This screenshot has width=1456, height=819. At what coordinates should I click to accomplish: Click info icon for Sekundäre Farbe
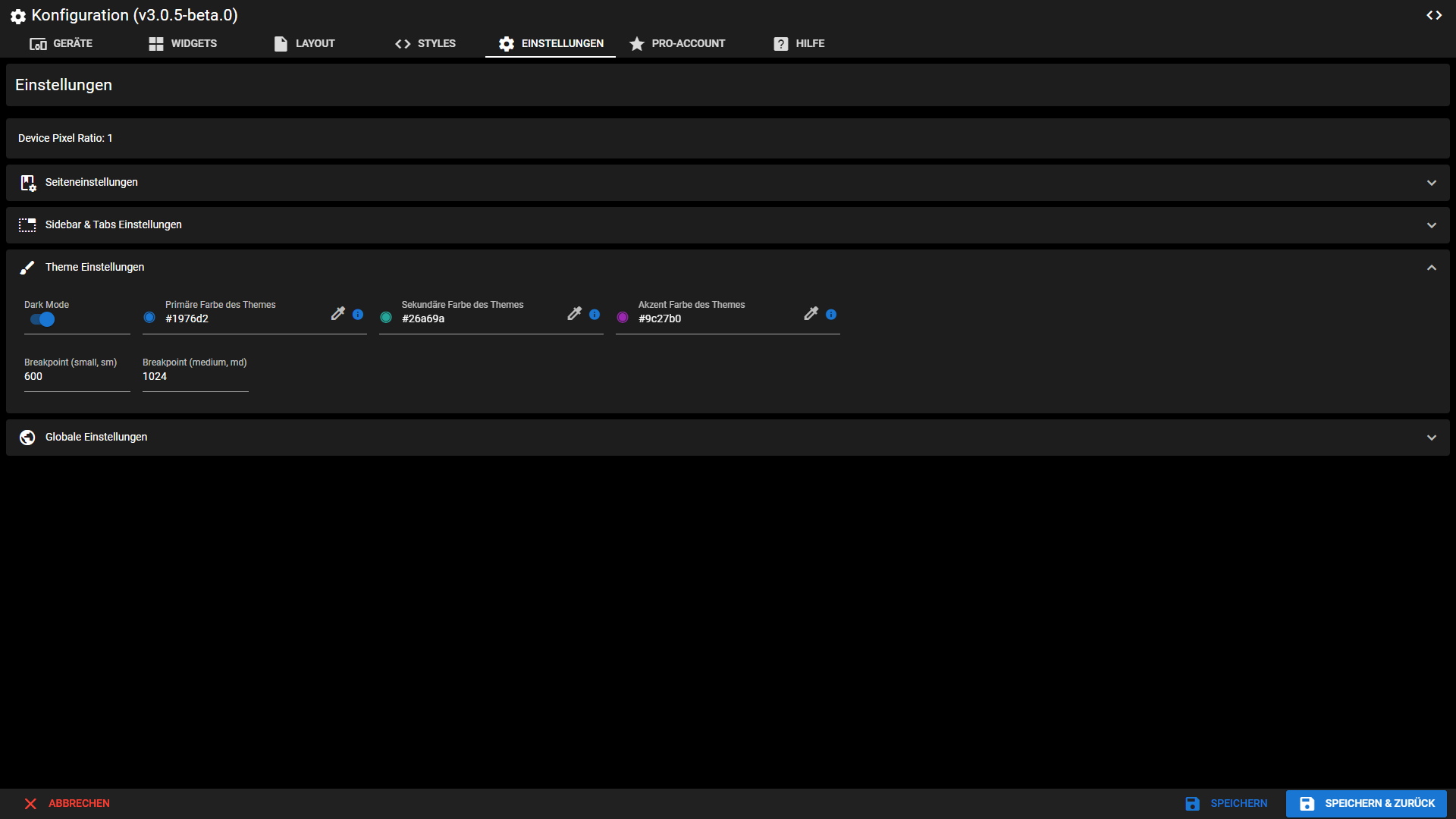click(x=595, y=314)
